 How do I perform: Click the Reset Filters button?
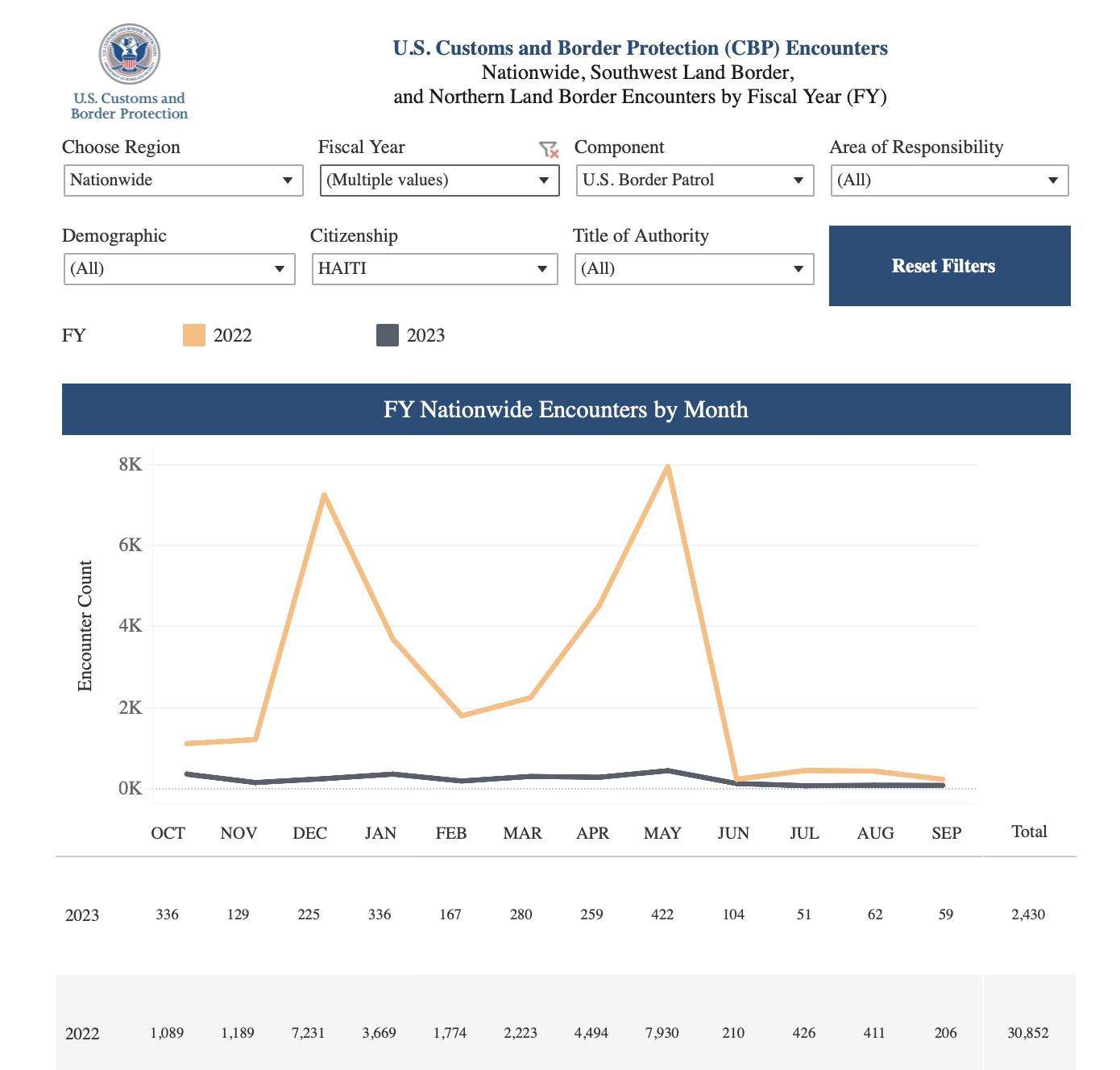(x=950, y=266)
